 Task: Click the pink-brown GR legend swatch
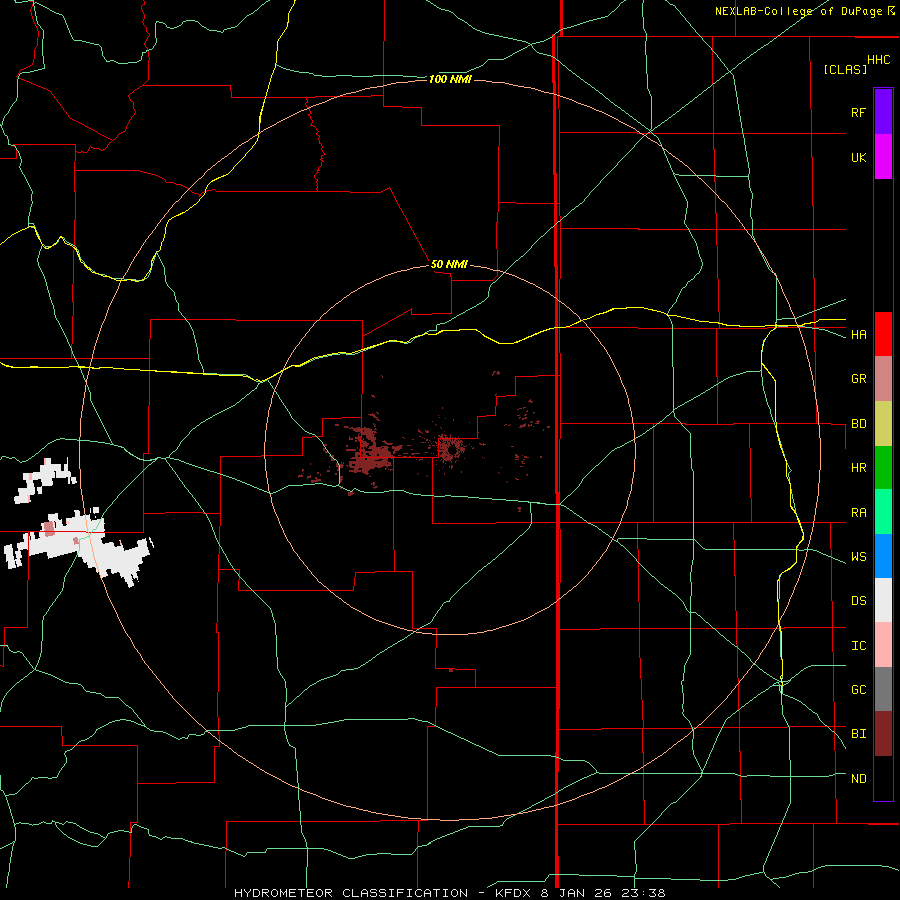click(883, 379)
